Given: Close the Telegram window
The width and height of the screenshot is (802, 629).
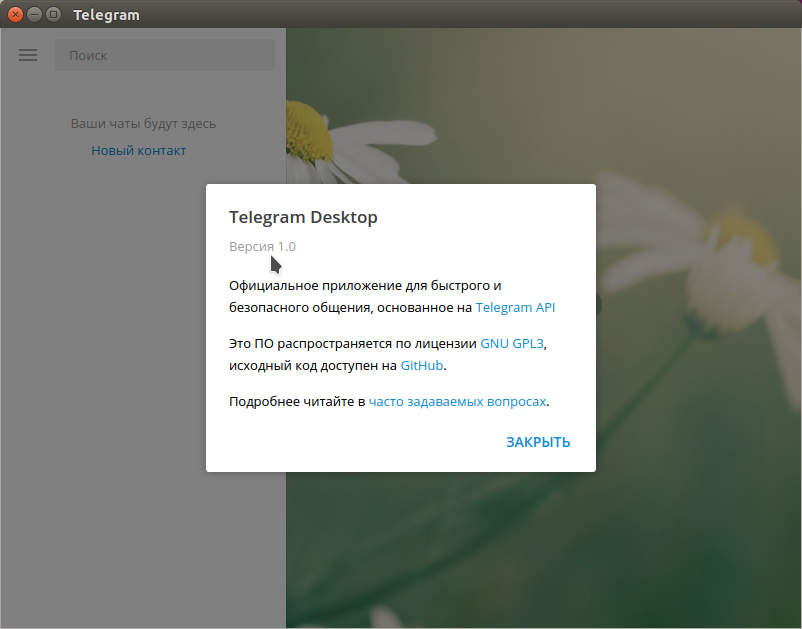Looking at the screenshot, I should point(15,14).
